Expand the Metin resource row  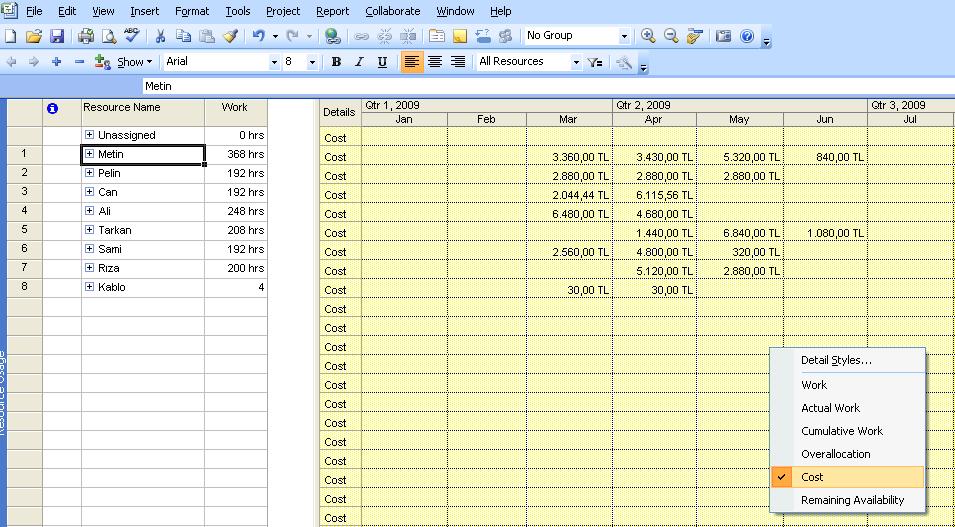pos(89,154)
